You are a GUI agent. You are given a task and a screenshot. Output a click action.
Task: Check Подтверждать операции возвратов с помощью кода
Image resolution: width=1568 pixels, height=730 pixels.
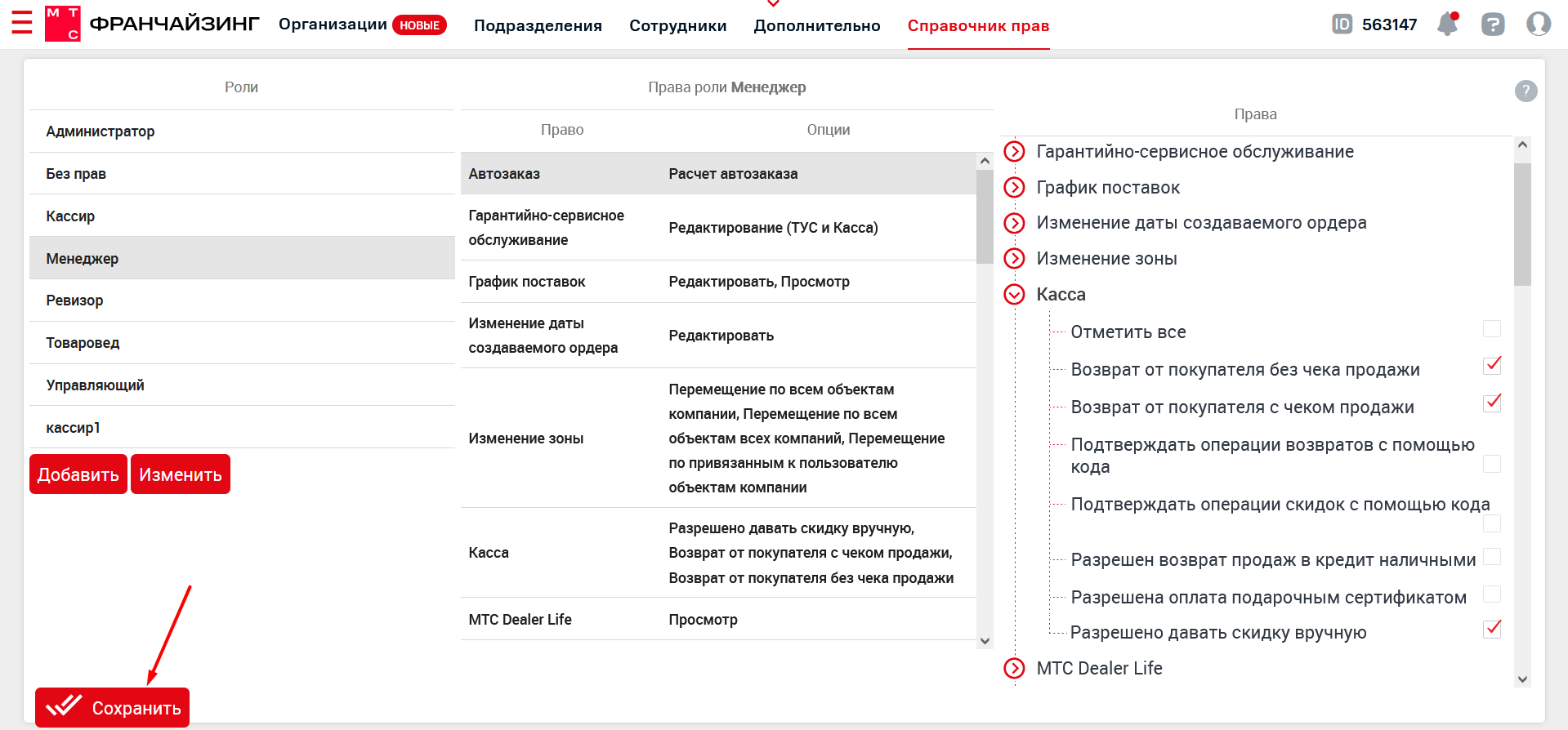click(1492, 464)
